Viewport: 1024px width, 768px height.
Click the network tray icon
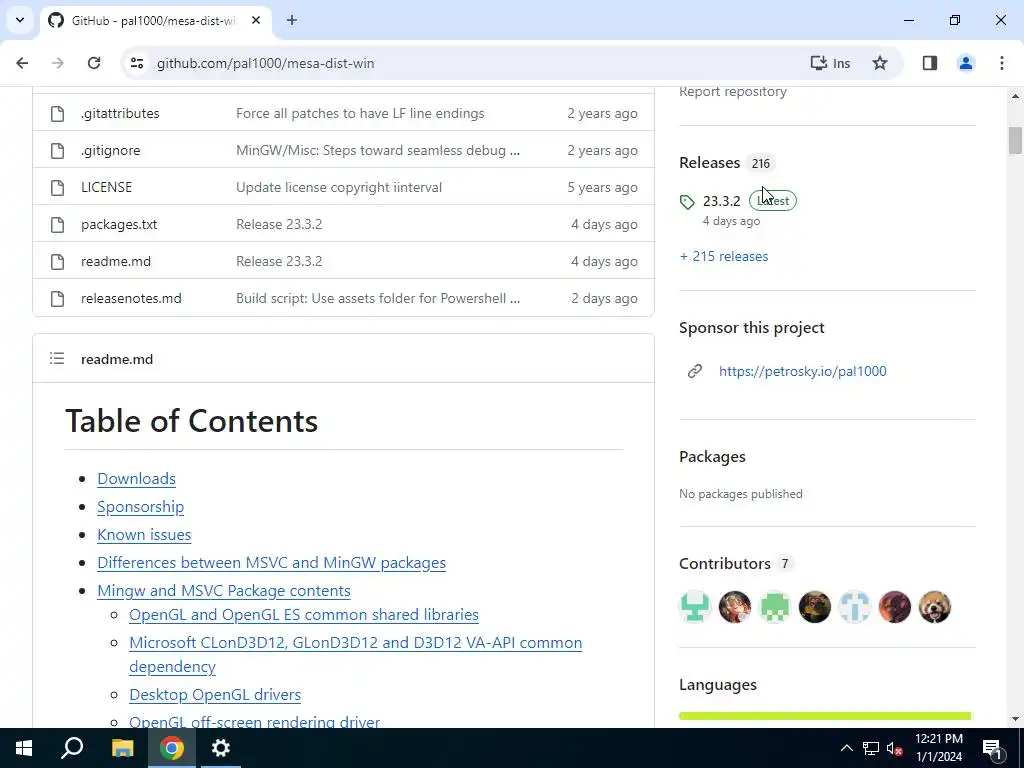pyautogui.click(x=871, y=748)
